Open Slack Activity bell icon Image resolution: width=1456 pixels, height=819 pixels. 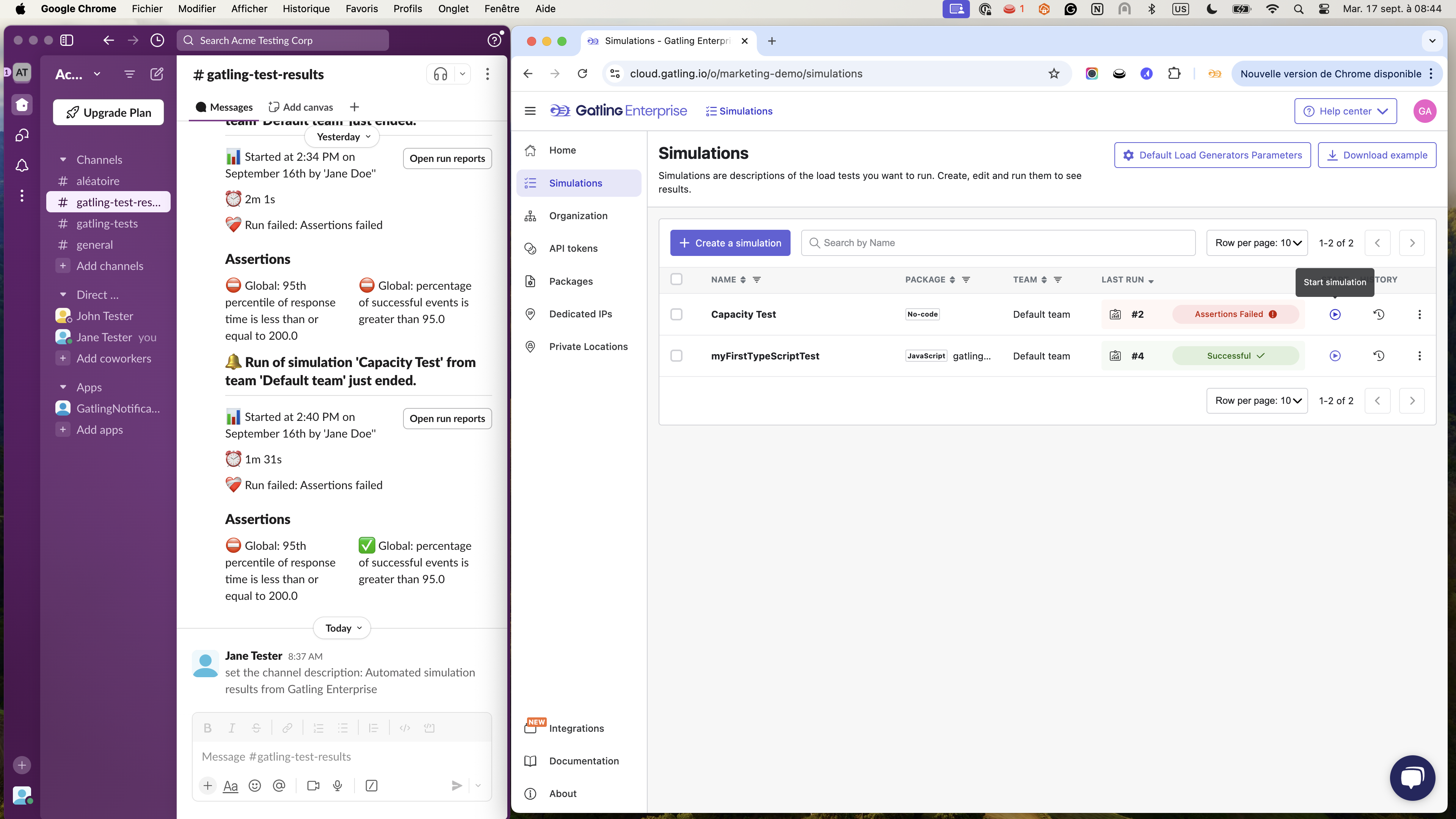[22, 165]
